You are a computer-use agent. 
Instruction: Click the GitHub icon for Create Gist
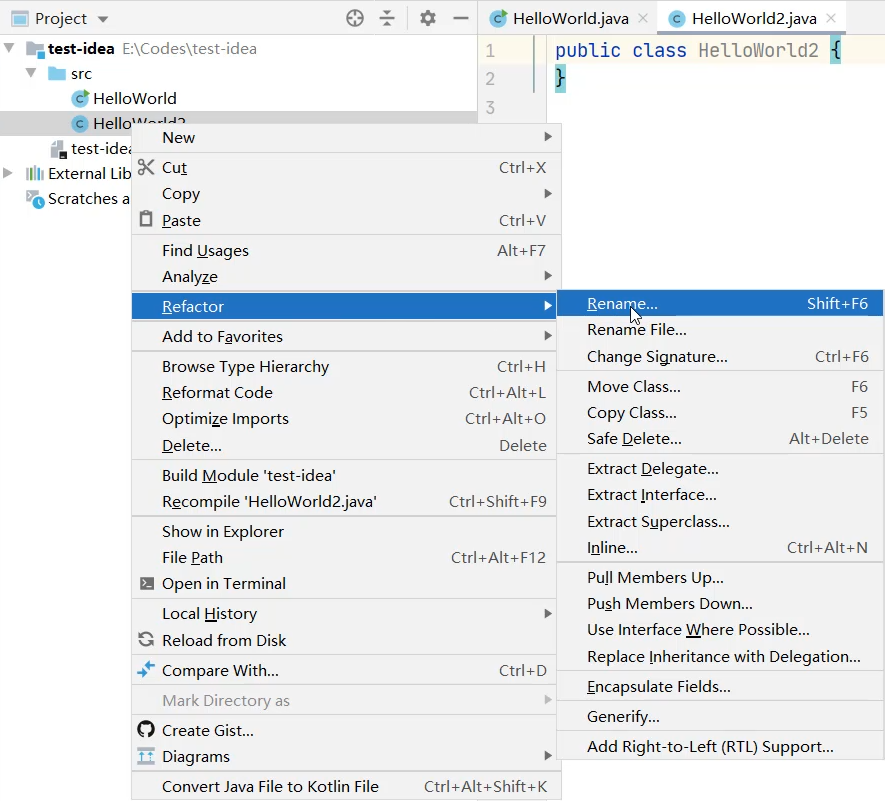(x=146, y=730)
